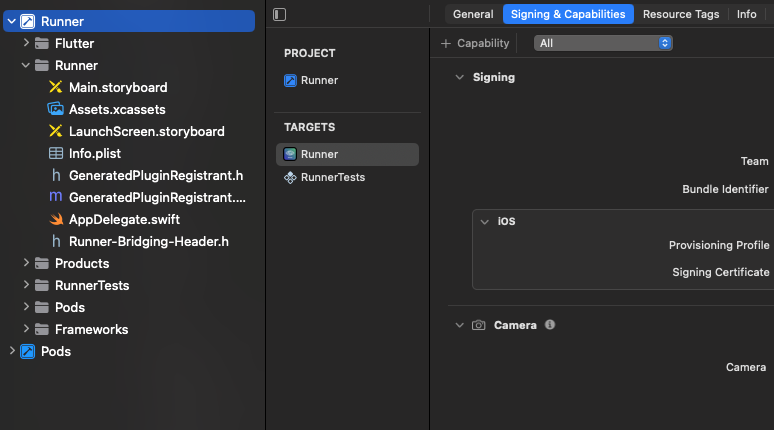
Task: Collapse the root Runner project
Action: pyautogui.click(x=11, y=21)
